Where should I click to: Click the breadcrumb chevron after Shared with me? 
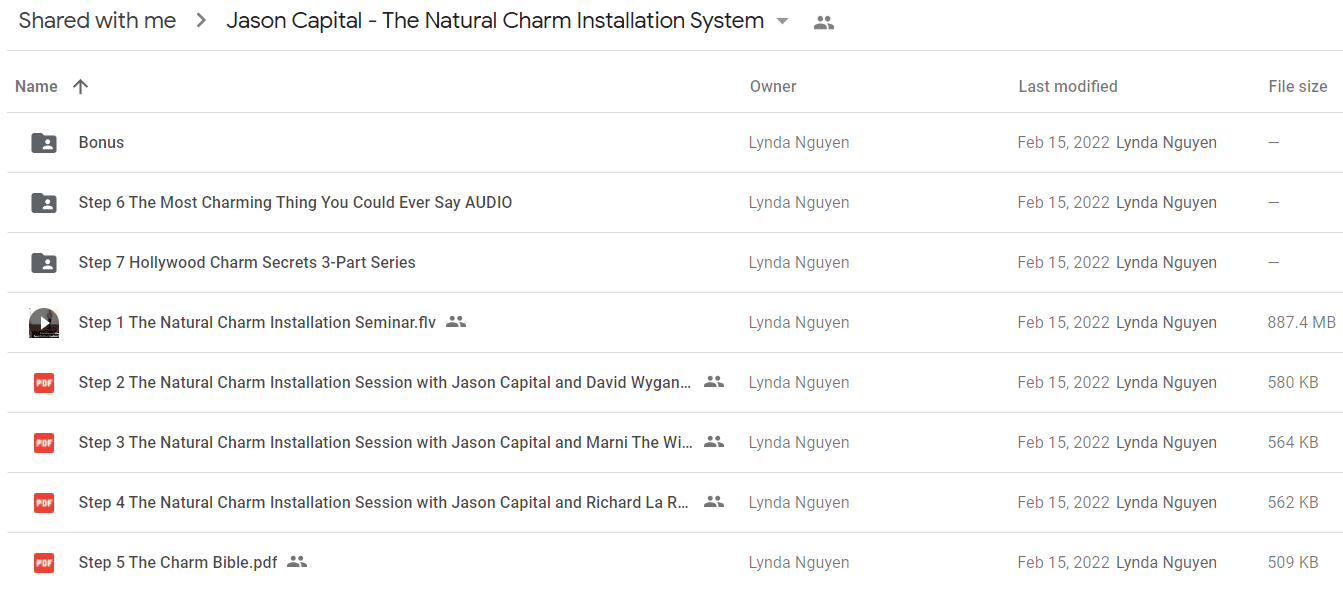201,21
